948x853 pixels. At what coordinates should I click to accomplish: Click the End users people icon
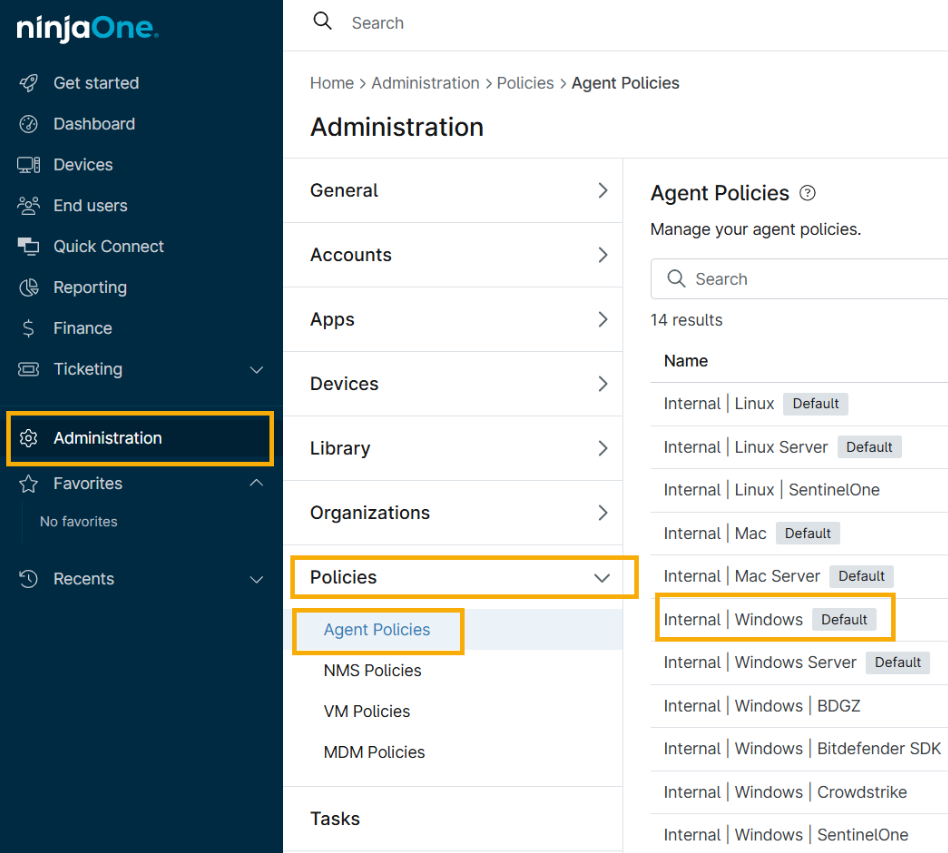pos(29,206)
